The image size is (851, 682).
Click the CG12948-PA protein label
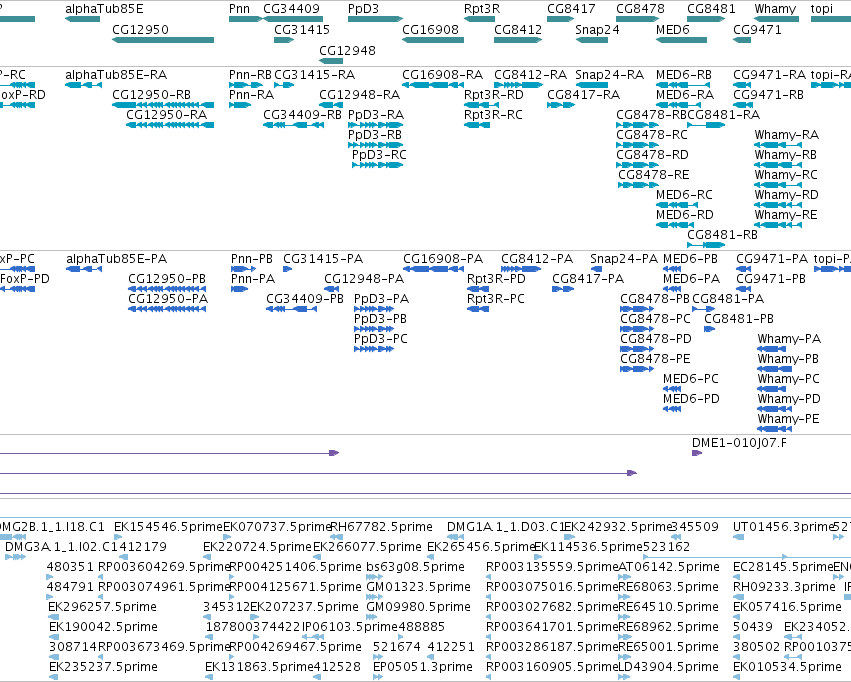click(364, 279)
